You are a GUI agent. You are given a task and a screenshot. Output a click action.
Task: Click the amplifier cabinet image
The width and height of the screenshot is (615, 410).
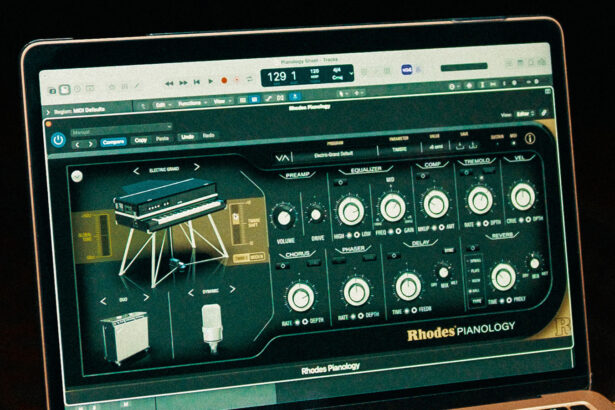[x=125, y=337]
